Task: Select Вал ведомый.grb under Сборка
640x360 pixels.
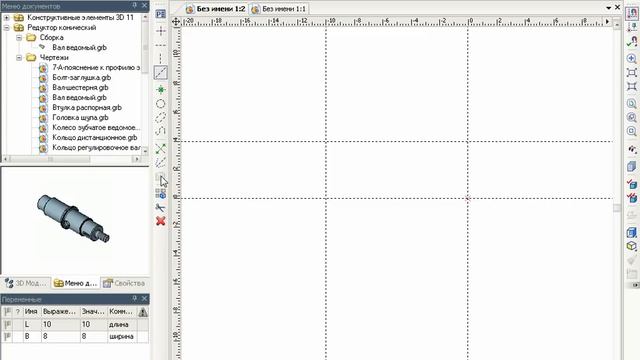Action: pyautogui.click(x=79, y=48)
